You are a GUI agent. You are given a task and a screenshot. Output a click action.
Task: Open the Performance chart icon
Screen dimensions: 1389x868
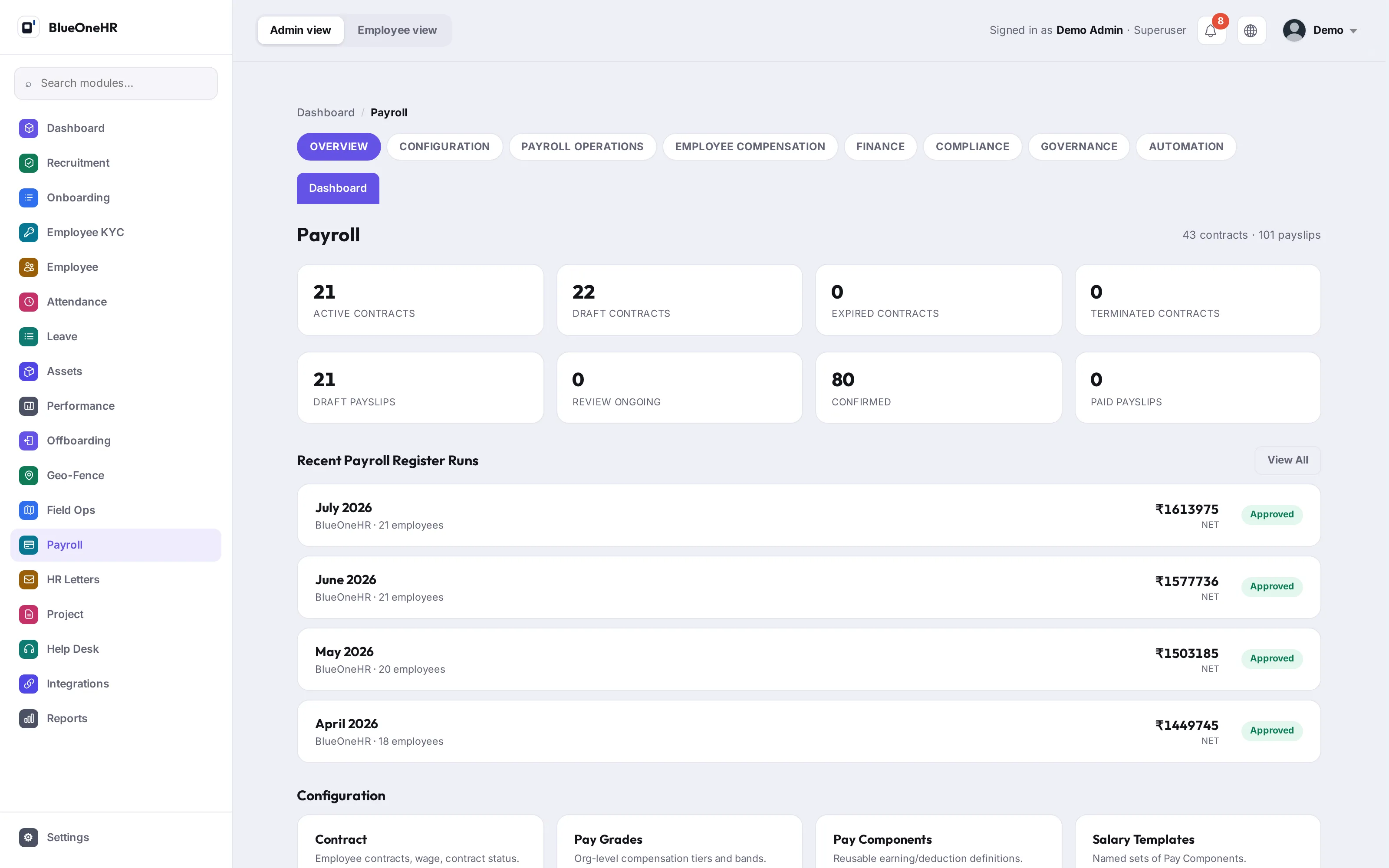(29, 406)
